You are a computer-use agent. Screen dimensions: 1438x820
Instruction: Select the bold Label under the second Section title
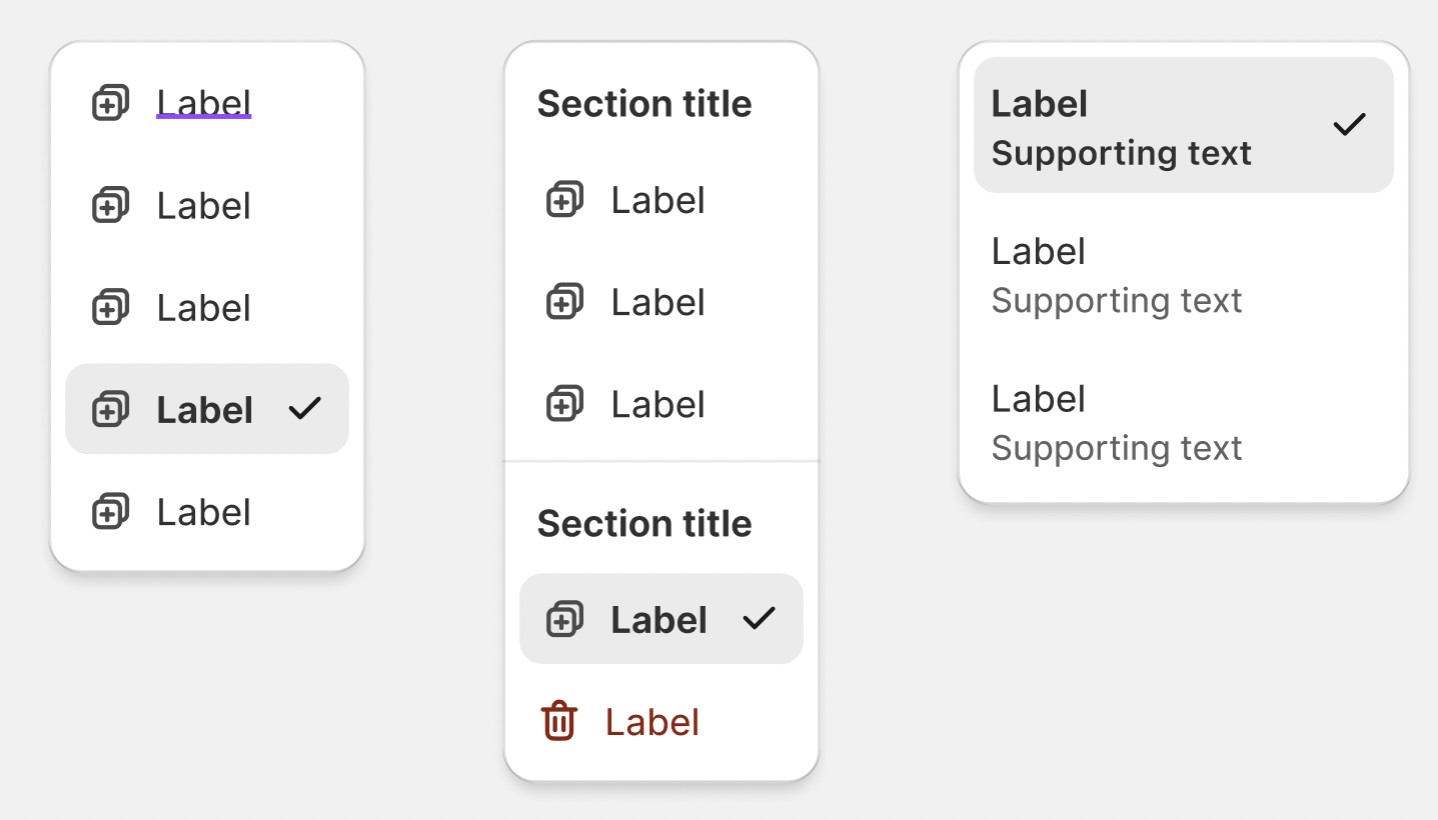click(659, 620)
